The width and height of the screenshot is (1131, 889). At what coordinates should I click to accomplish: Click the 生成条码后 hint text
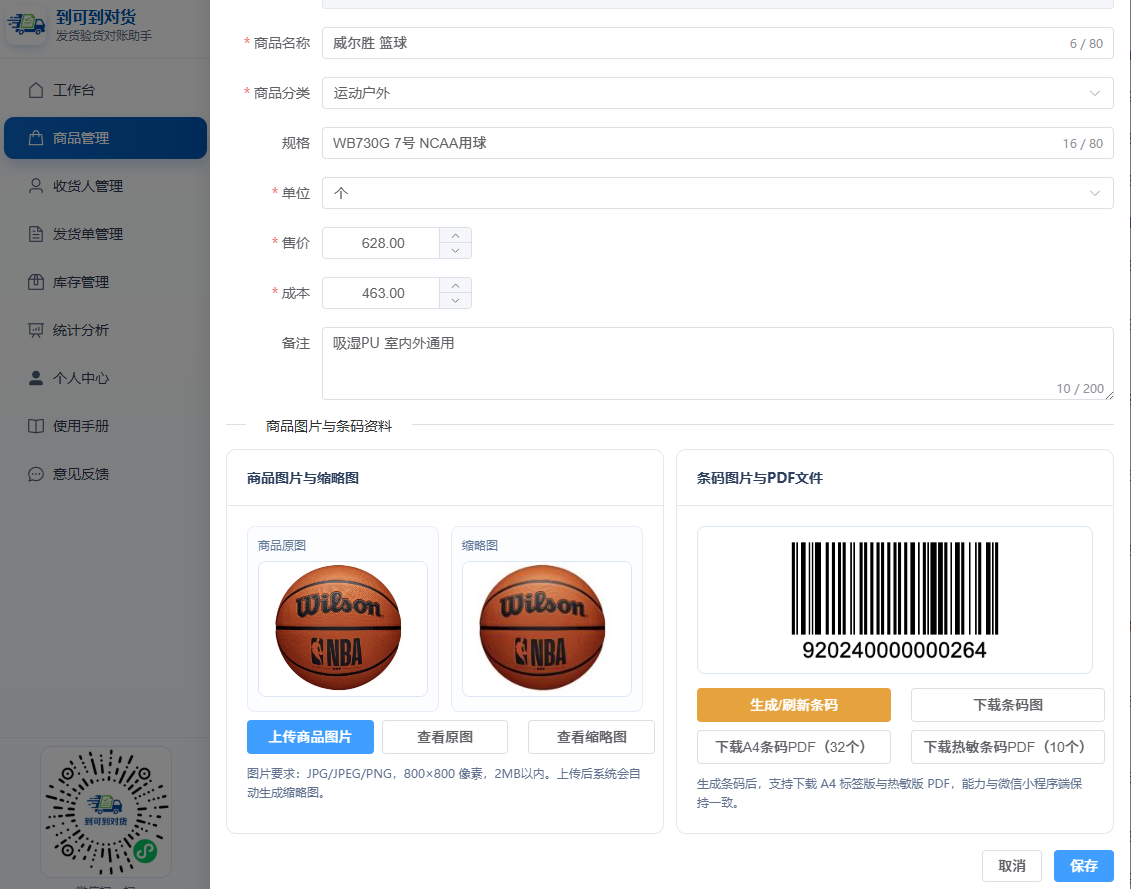point(889,793)
